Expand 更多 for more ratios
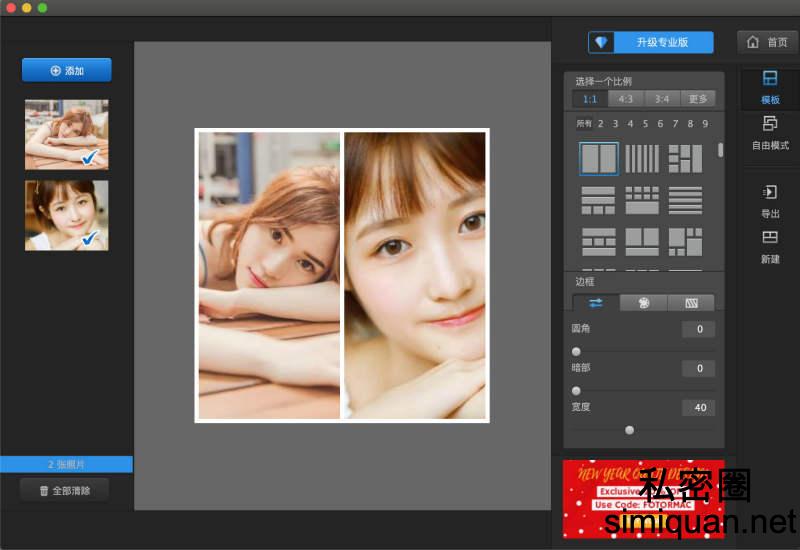Screen dimensions: 800x550 698,99
